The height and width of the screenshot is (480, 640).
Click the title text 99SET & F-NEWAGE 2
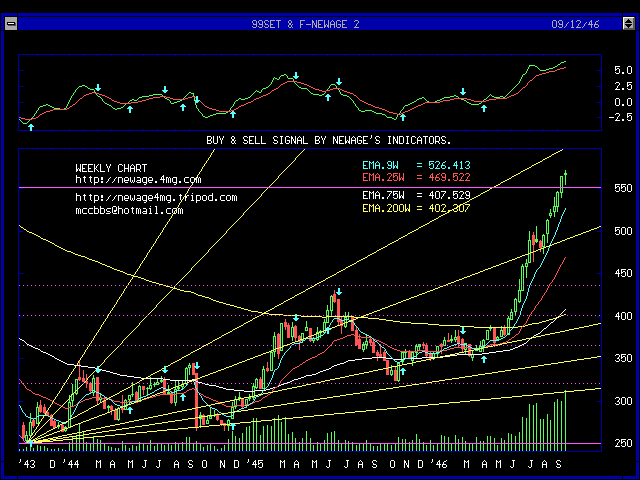(305, 24)
